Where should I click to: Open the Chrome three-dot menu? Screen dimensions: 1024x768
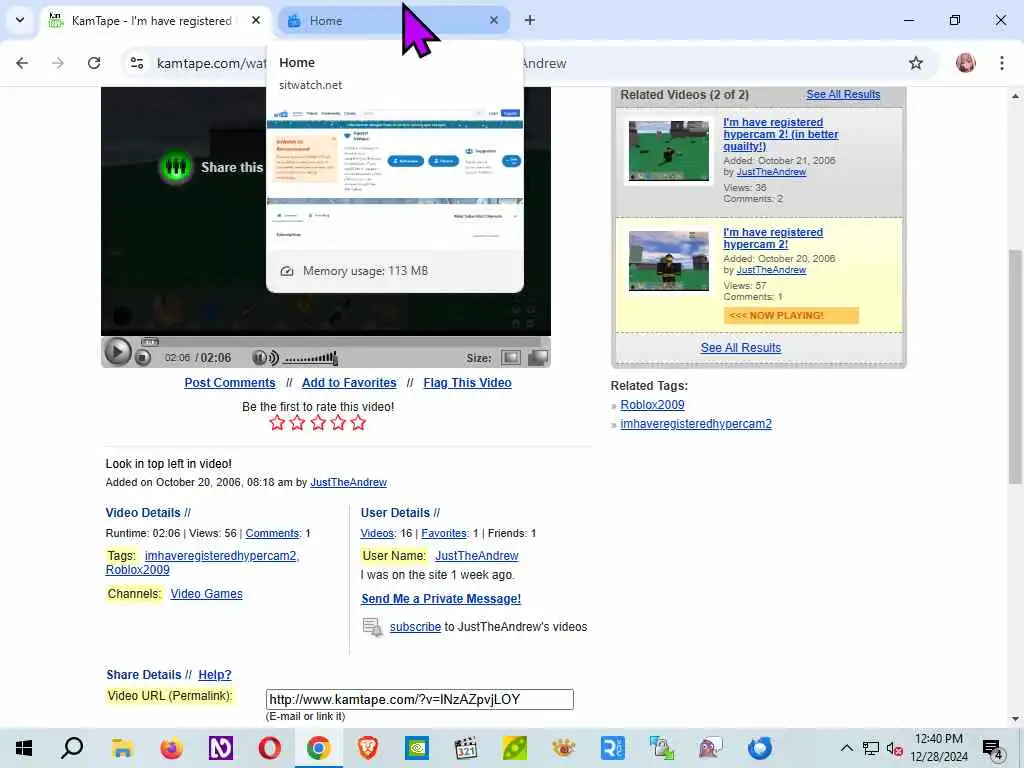pos(1002,63)
